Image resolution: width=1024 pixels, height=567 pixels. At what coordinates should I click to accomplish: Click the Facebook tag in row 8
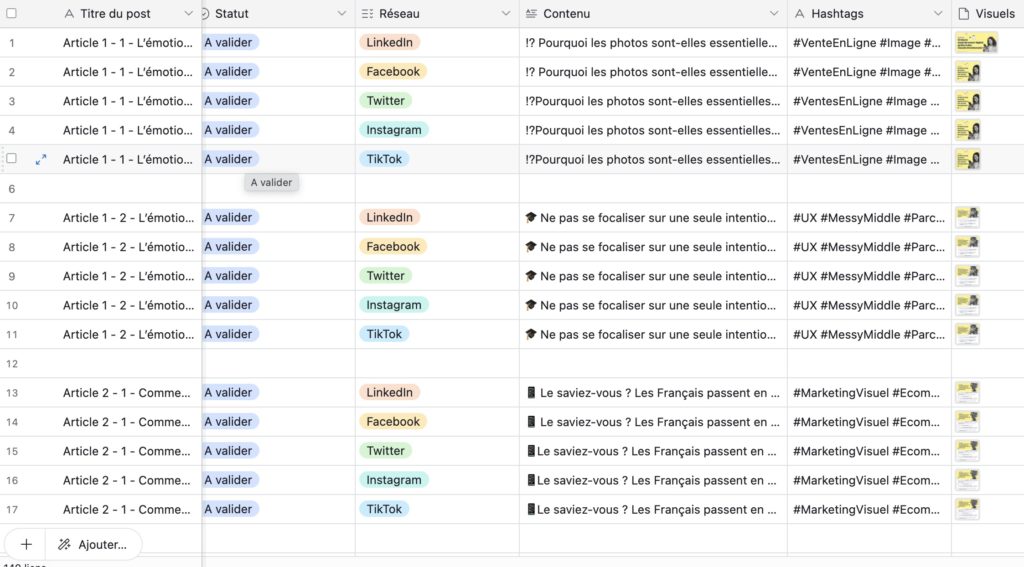tap(393, 247)
